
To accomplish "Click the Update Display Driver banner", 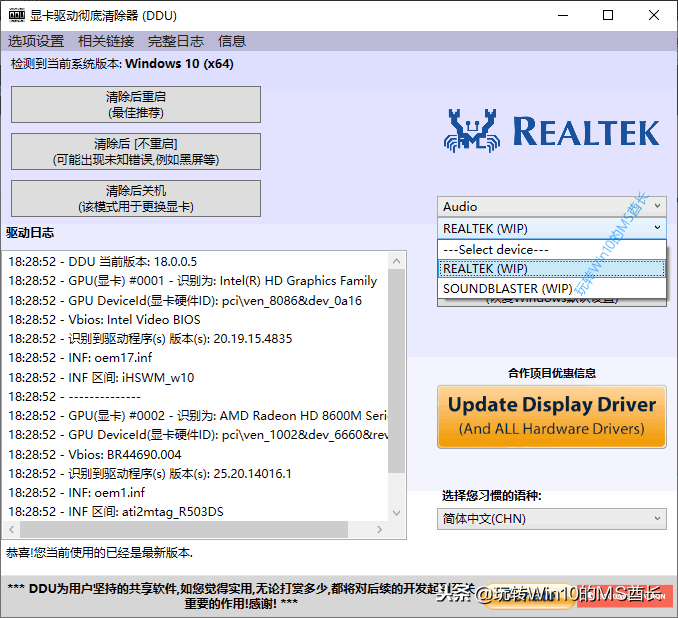I will pos(552,417).
